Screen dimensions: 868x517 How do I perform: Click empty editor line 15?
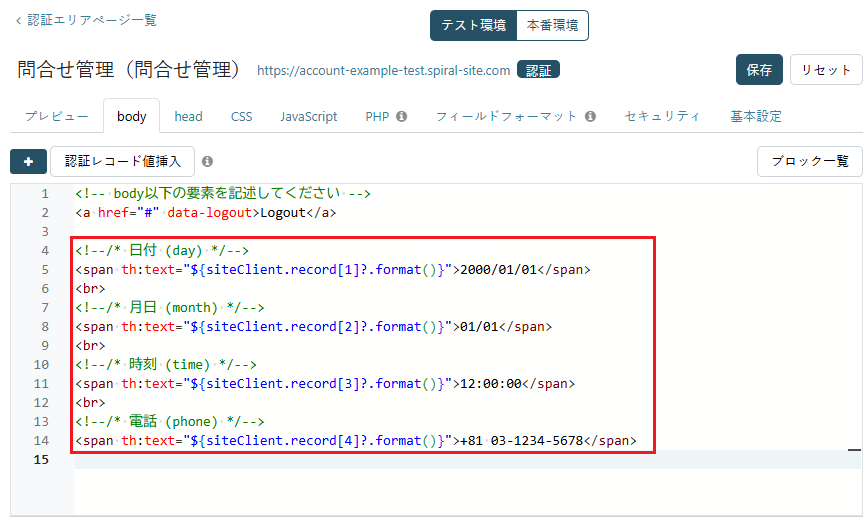(468, 459)
